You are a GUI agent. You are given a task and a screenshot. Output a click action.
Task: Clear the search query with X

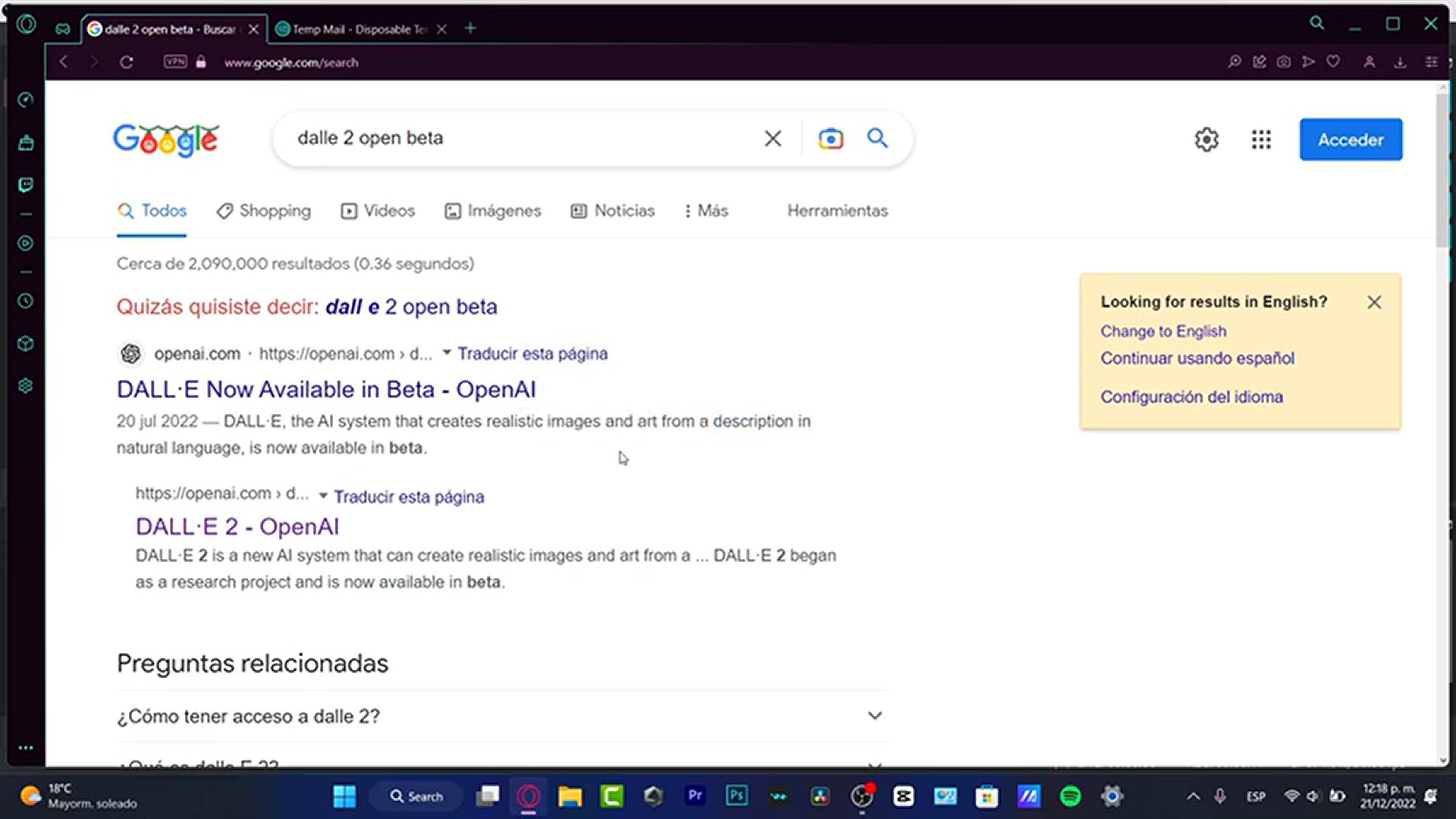[773, 138]
